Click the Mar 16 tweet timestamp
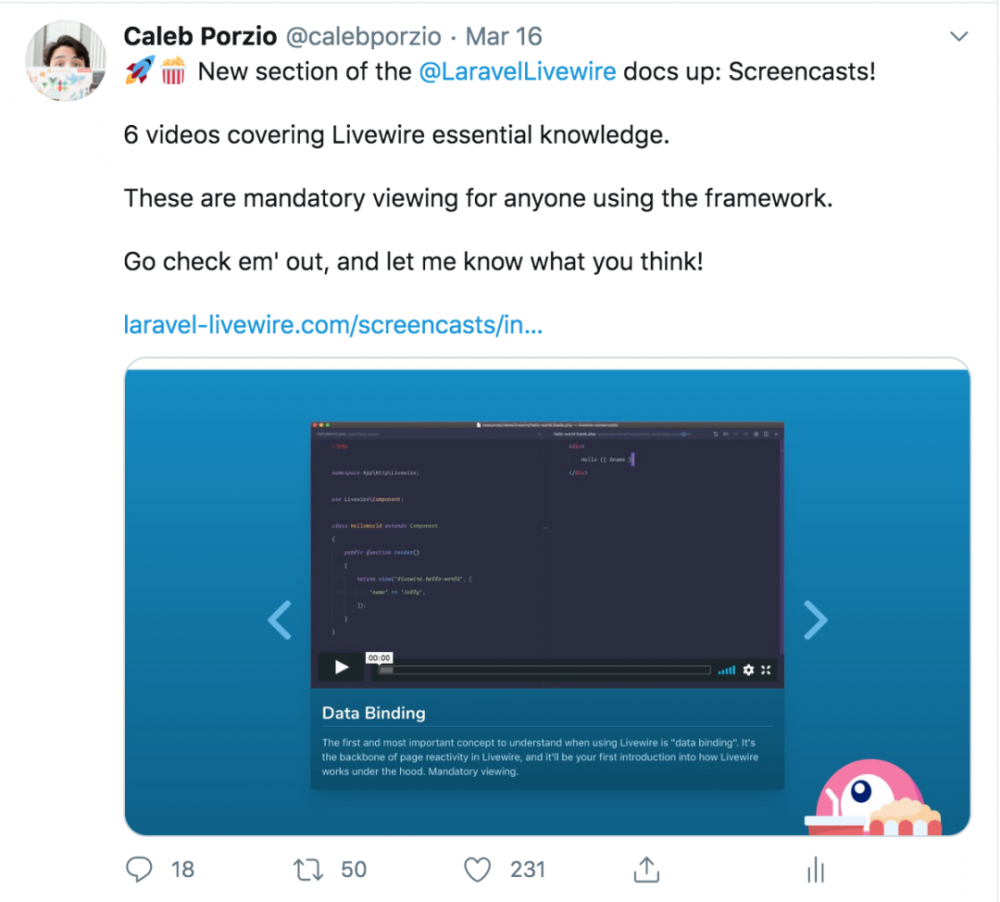This screenshot has height=902, width=1000. (x=504, y=36)
